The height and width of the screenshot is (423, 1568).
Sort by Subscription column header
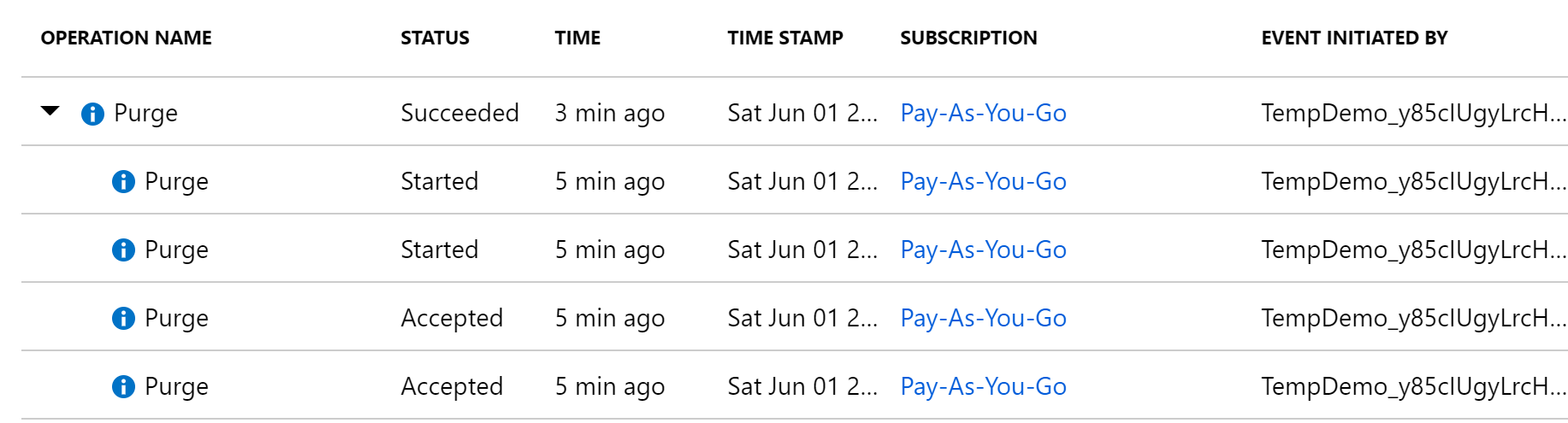tap(968, 38)
